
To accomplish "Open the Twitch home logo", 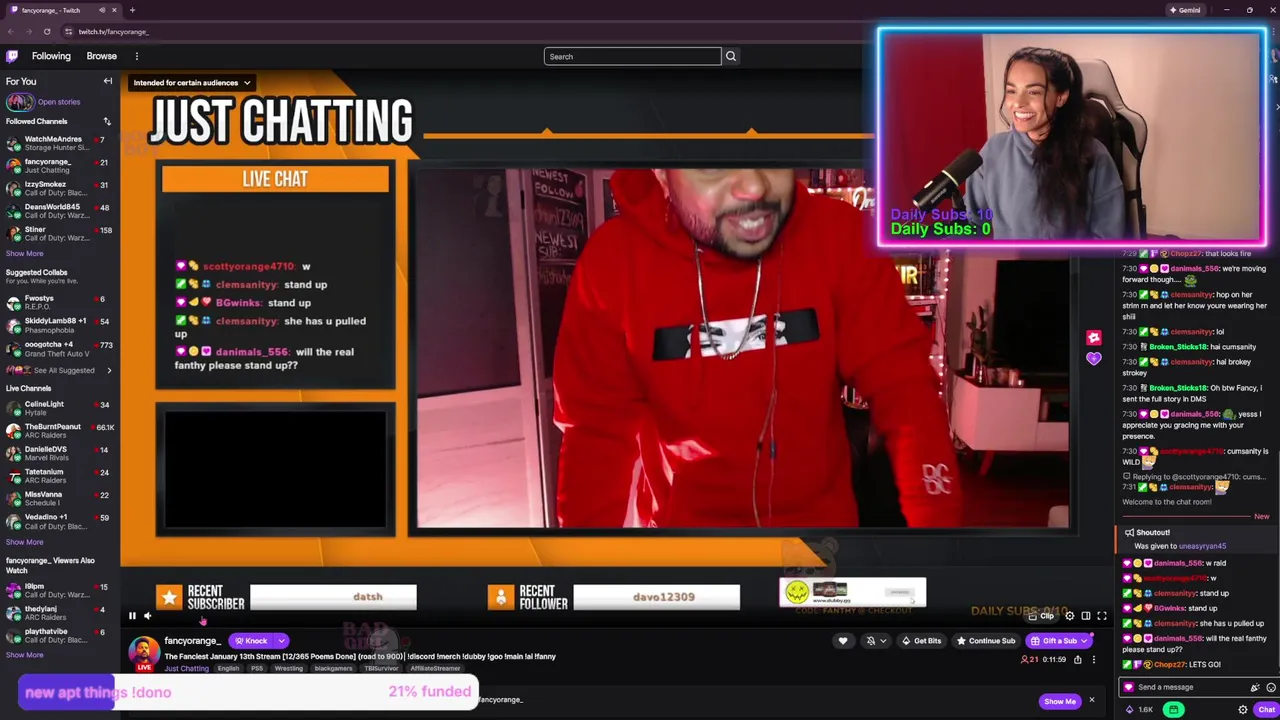I will point(12,56).
